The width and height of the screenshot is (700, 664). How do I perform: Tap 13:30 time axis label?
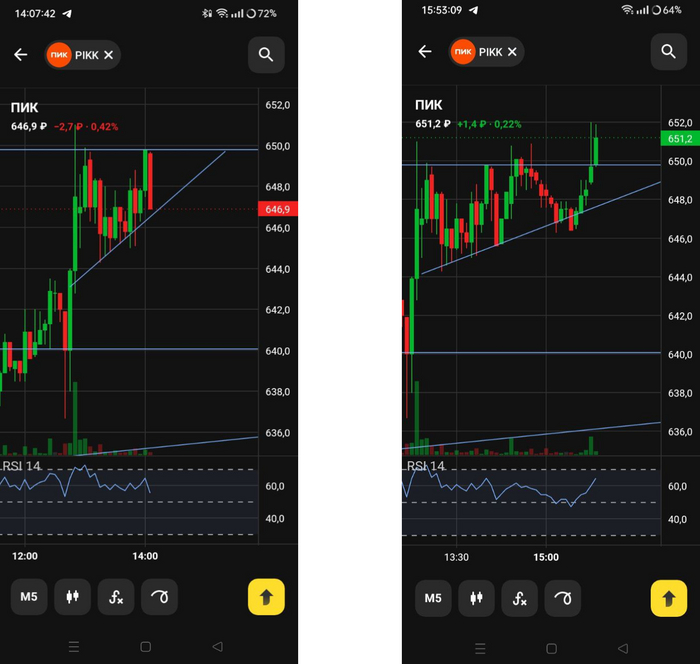pos(456,557)
